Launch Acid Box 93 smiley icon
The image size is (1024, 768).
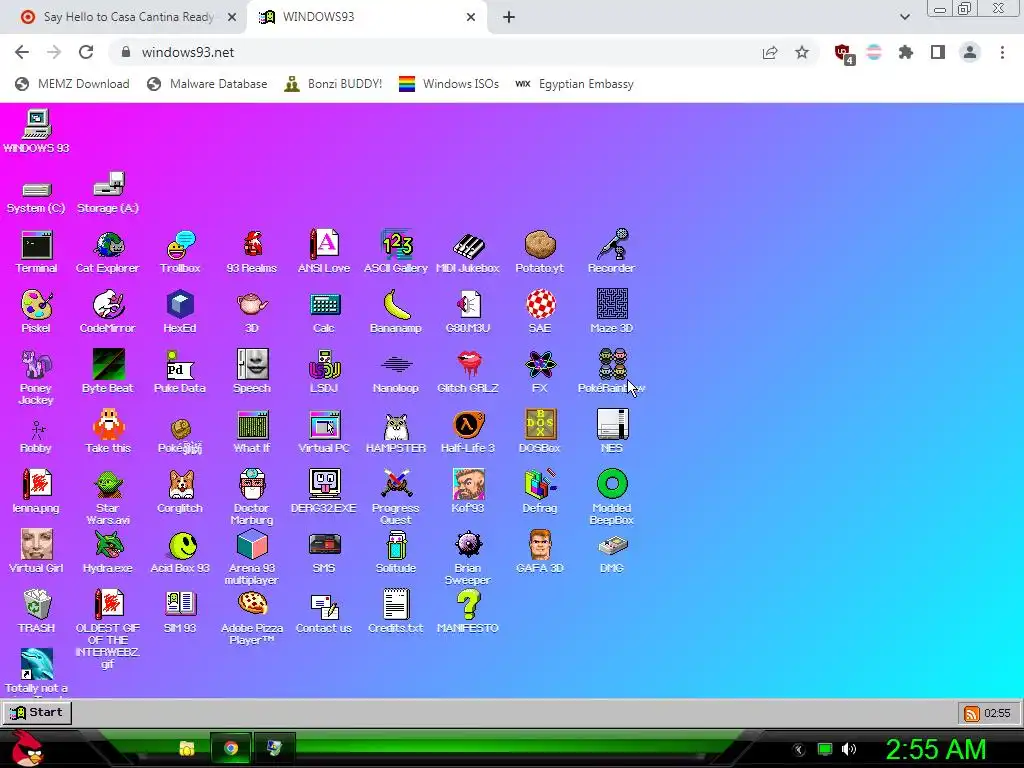click(180, 552)
